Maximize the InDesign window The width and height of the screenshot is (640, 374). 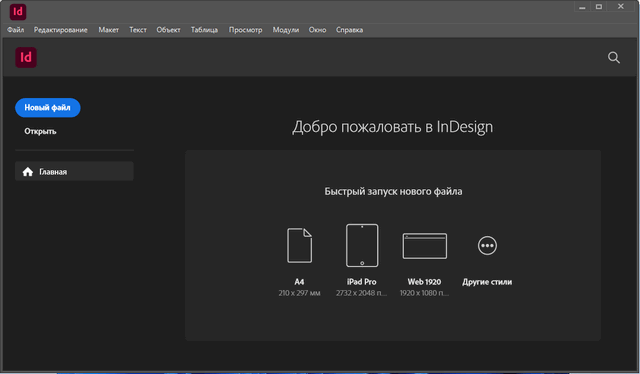(599, 7)
